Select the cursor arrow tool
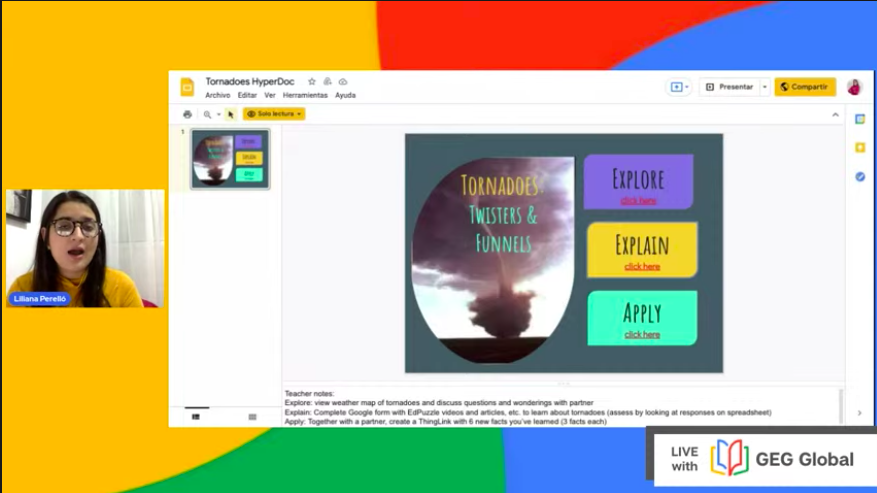This screenshot has height=493, width=877. point(230,114)
